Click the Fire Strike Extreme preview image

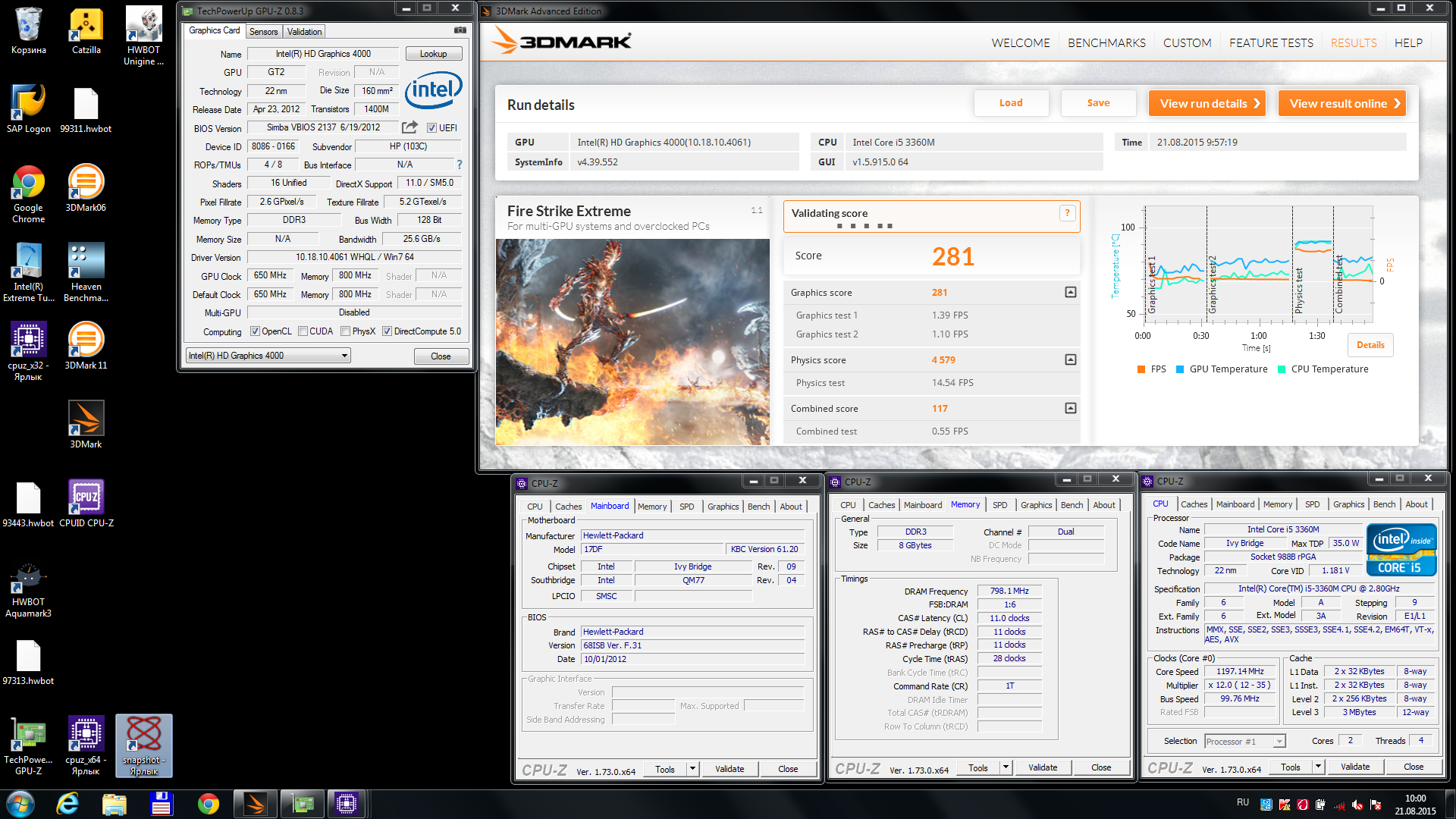(632, 342)
